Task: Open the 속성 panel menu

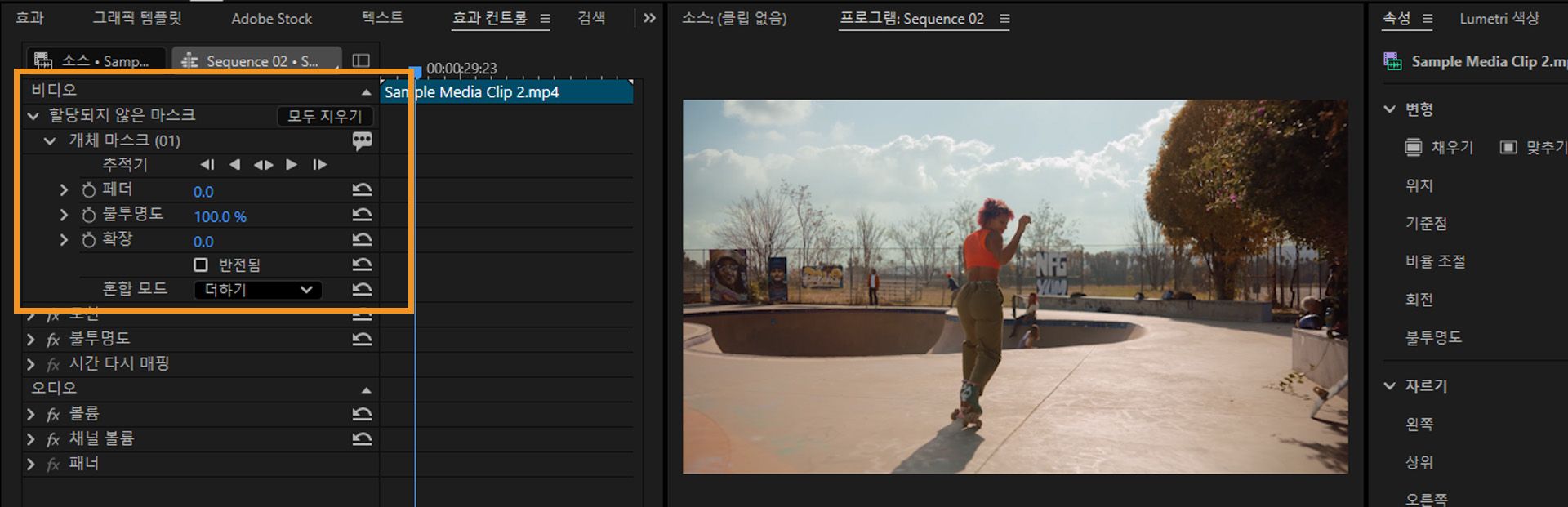Action: click(1428, 18)
